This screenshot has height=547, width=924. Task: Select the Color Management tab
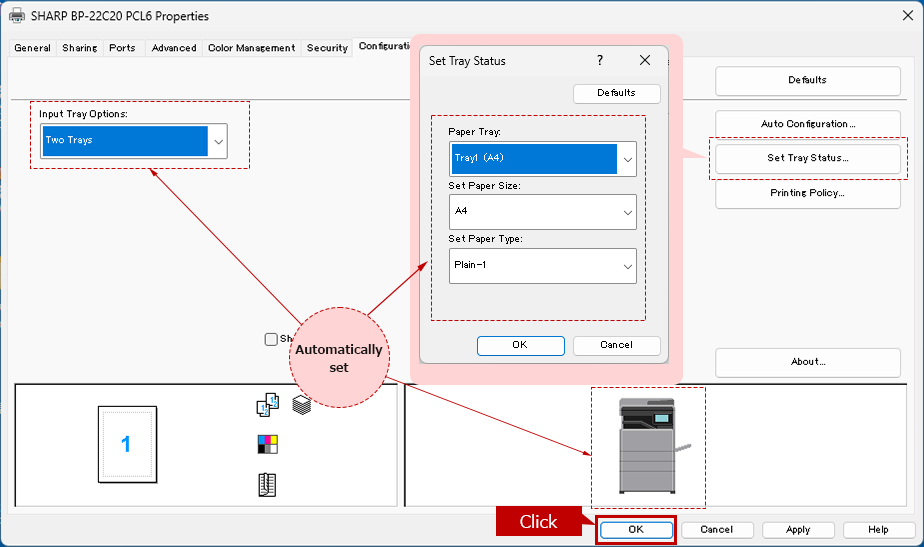(252, 48)
